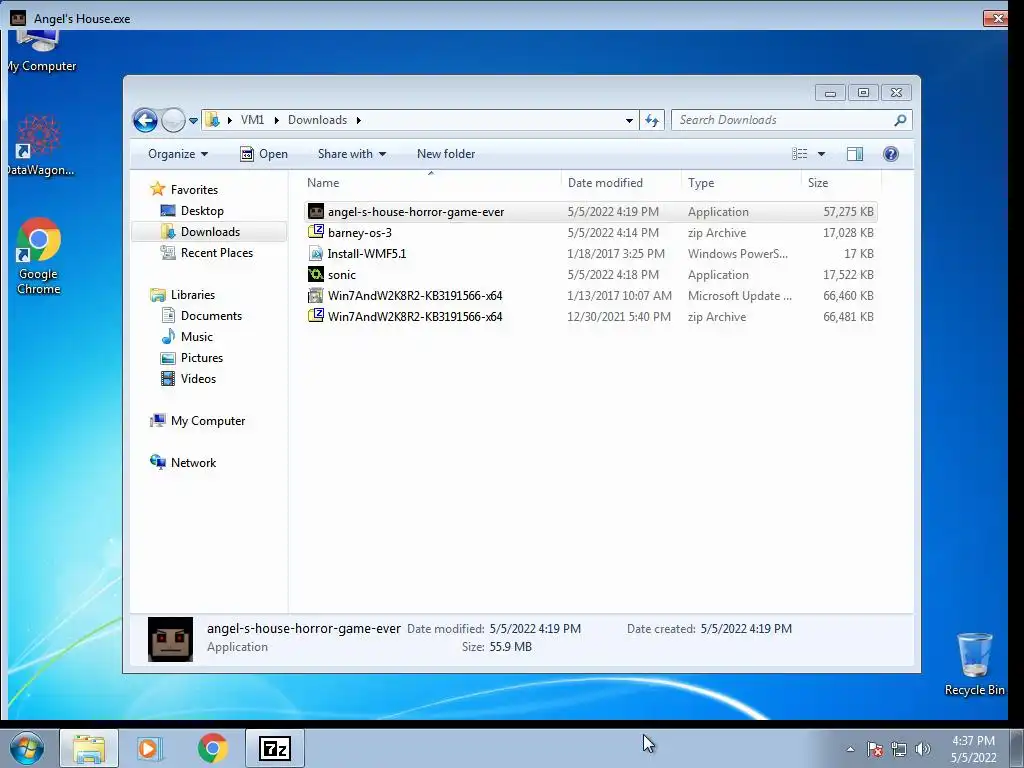Open the Share with menu
The width and height of the screenshot is (1024, 768).
pyautogui.click(x=351, y=154)
